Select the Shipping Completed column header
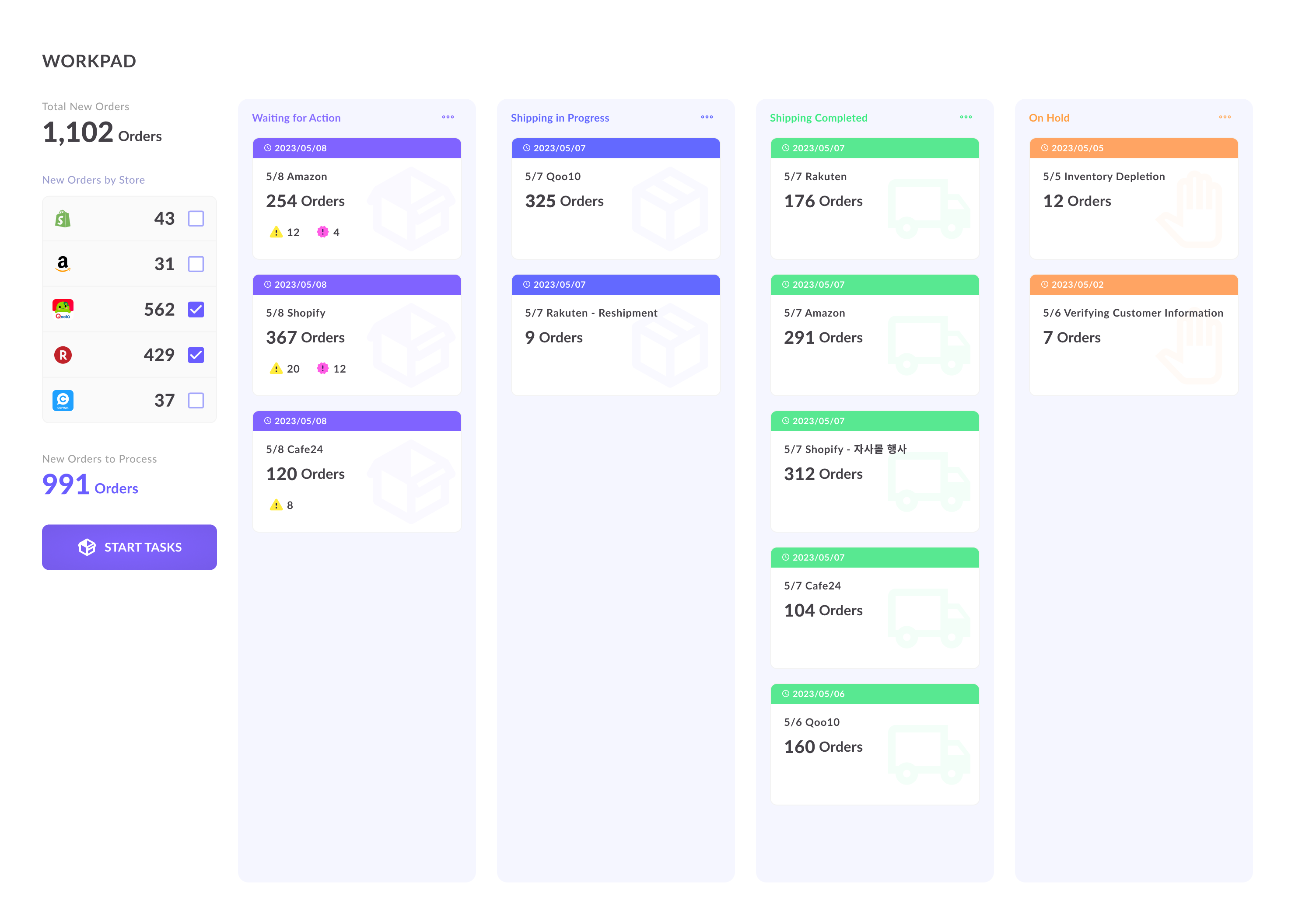The height and width of the screenshot is (924, 1295). pos(819,118)
